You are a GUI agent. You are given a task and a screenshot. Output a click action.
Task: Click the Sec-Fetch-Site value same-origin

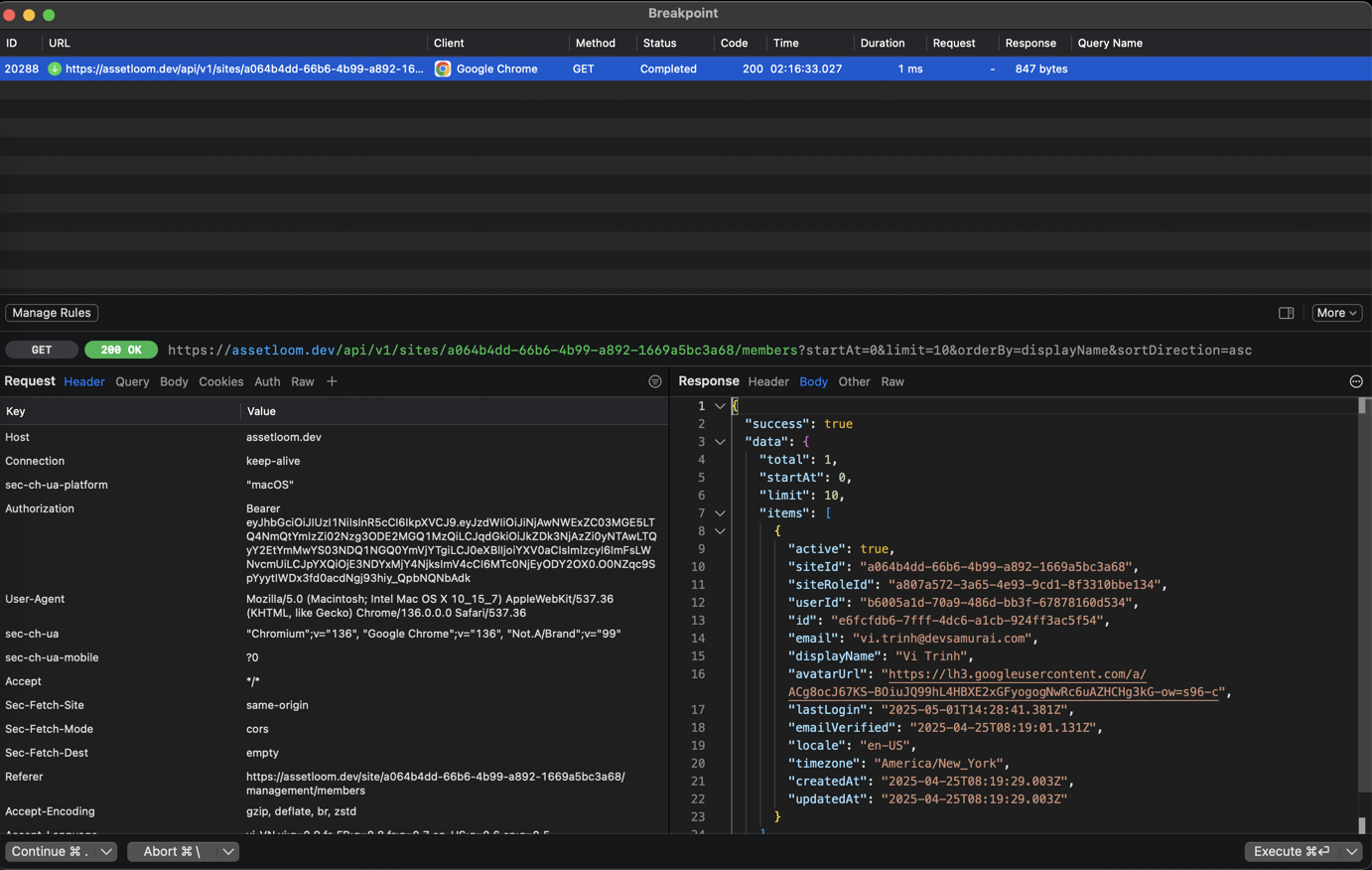(x=277, y=705)
